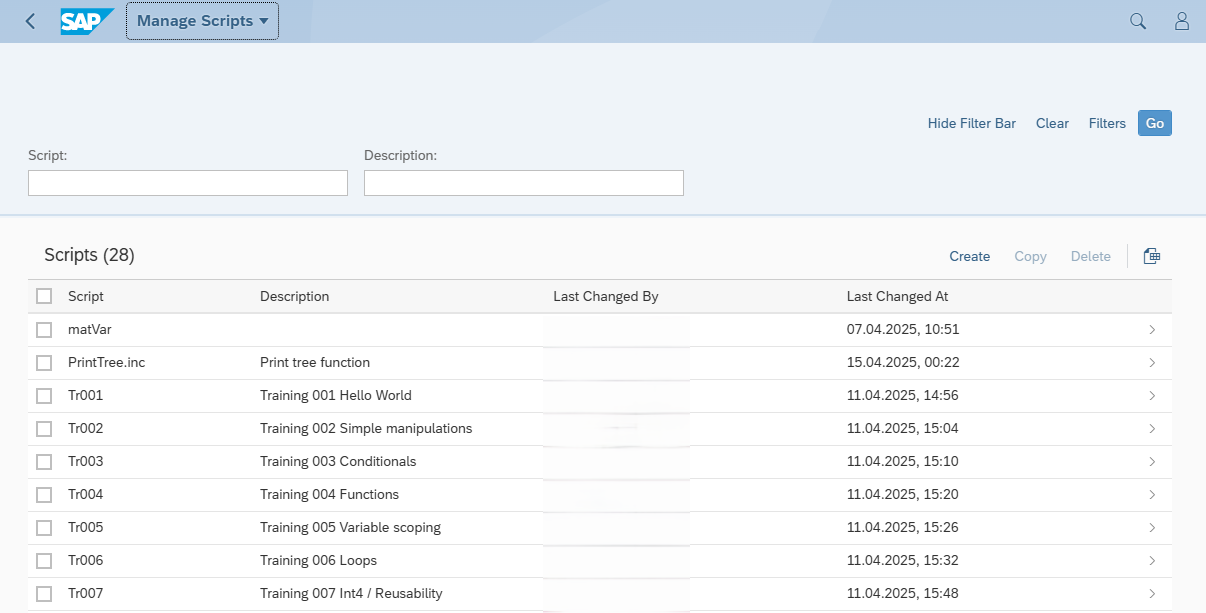Open matVar row navigation arrow
This screenshot has width=1206, height=613.
tap(1152, 330)
